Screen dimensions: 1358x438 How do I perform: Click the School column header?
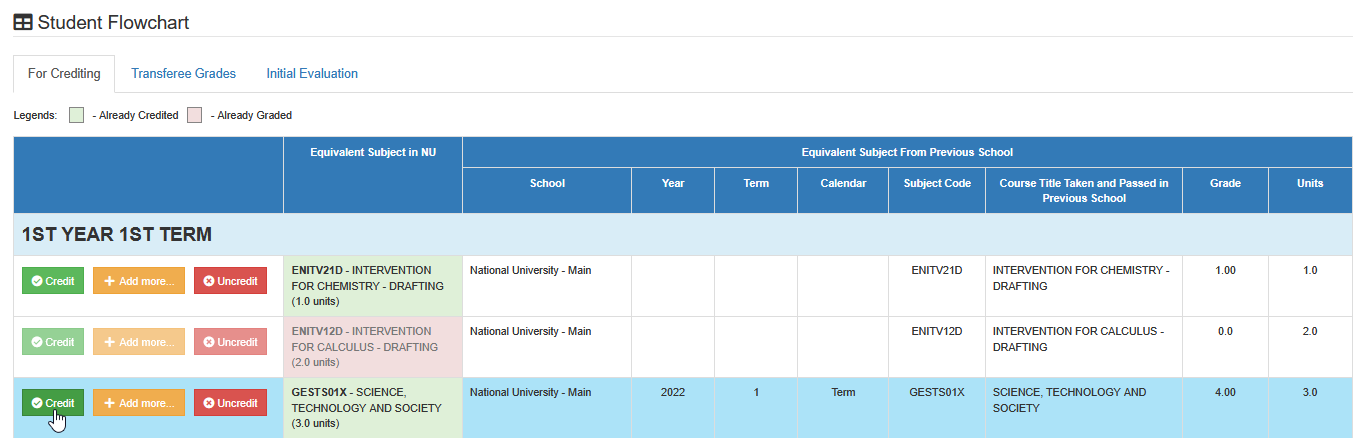(547, 183)
